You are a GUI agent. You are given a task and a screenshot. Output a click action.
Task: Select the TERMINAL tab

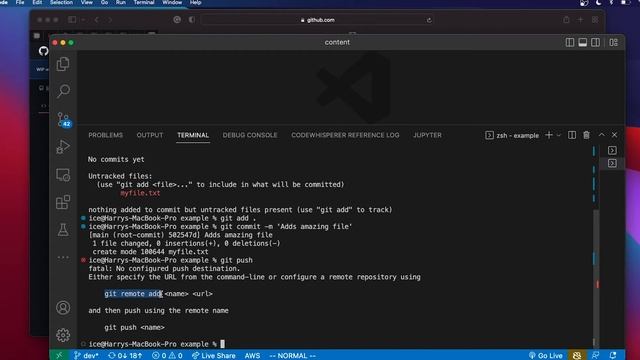pos(193,135)
